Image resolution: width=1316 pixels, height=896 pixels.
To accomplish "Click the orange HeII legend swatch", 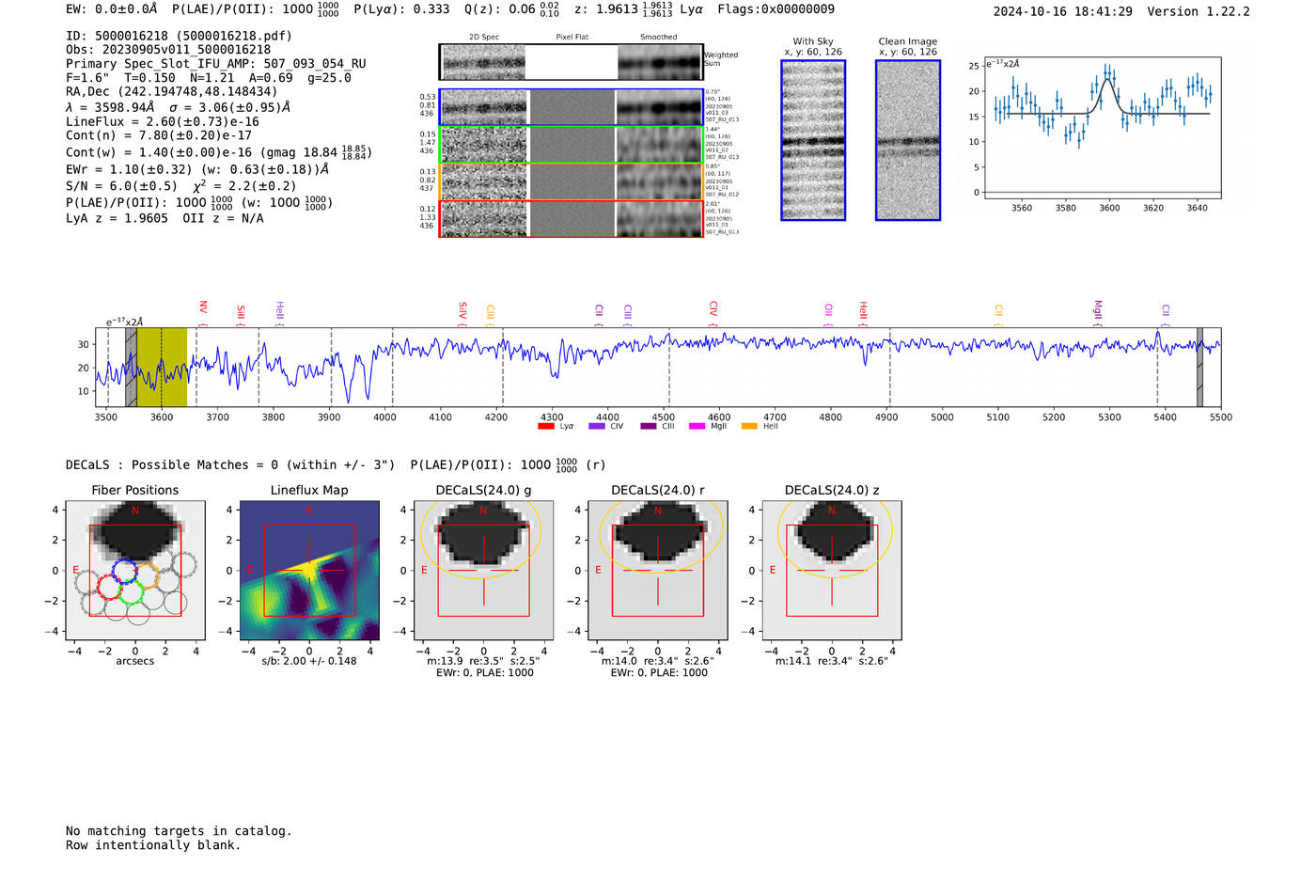I will (x=749, y=427).
